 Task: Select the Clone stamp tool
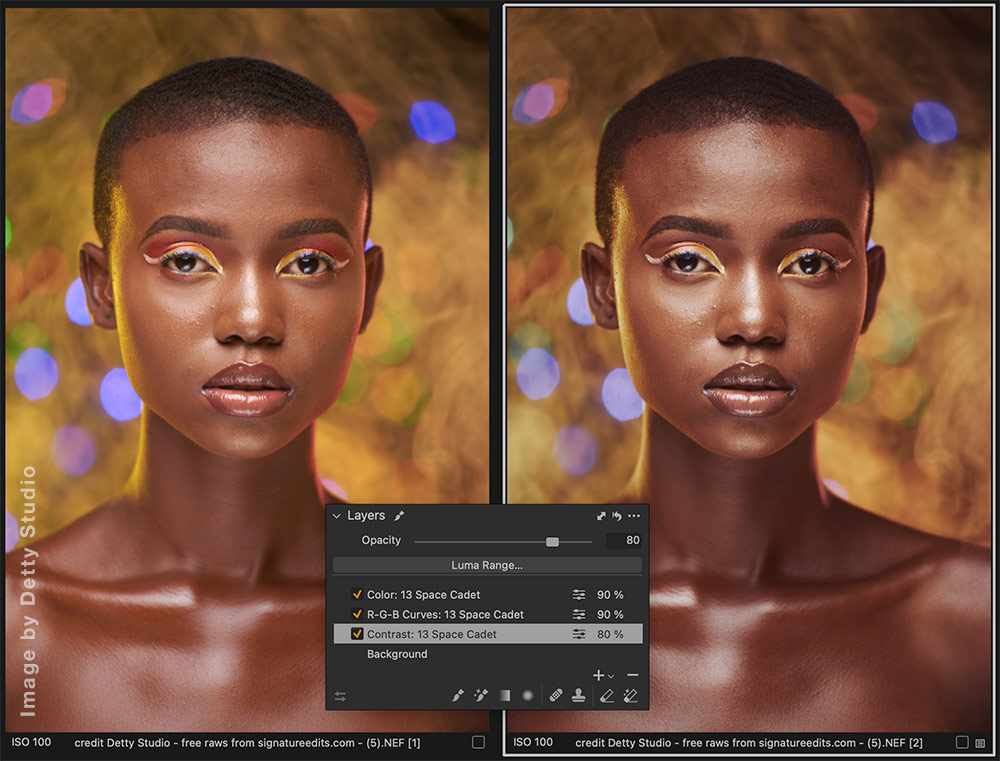pos(579,696)
